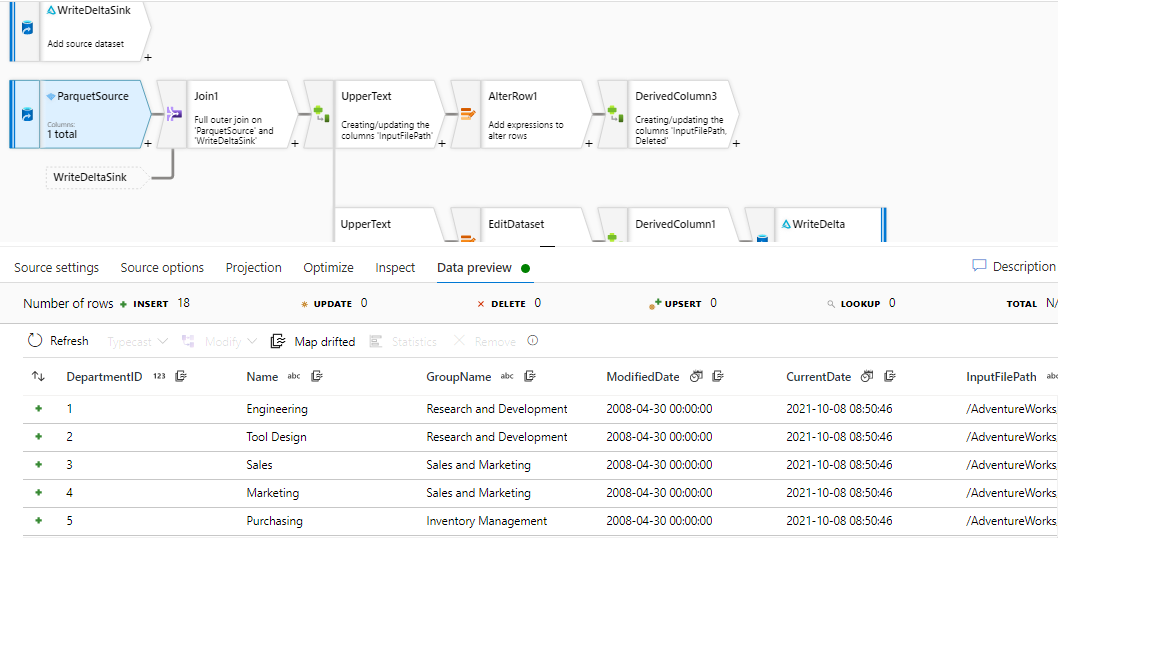Click the AlterRow1 alter row icon

pos(466,114)
